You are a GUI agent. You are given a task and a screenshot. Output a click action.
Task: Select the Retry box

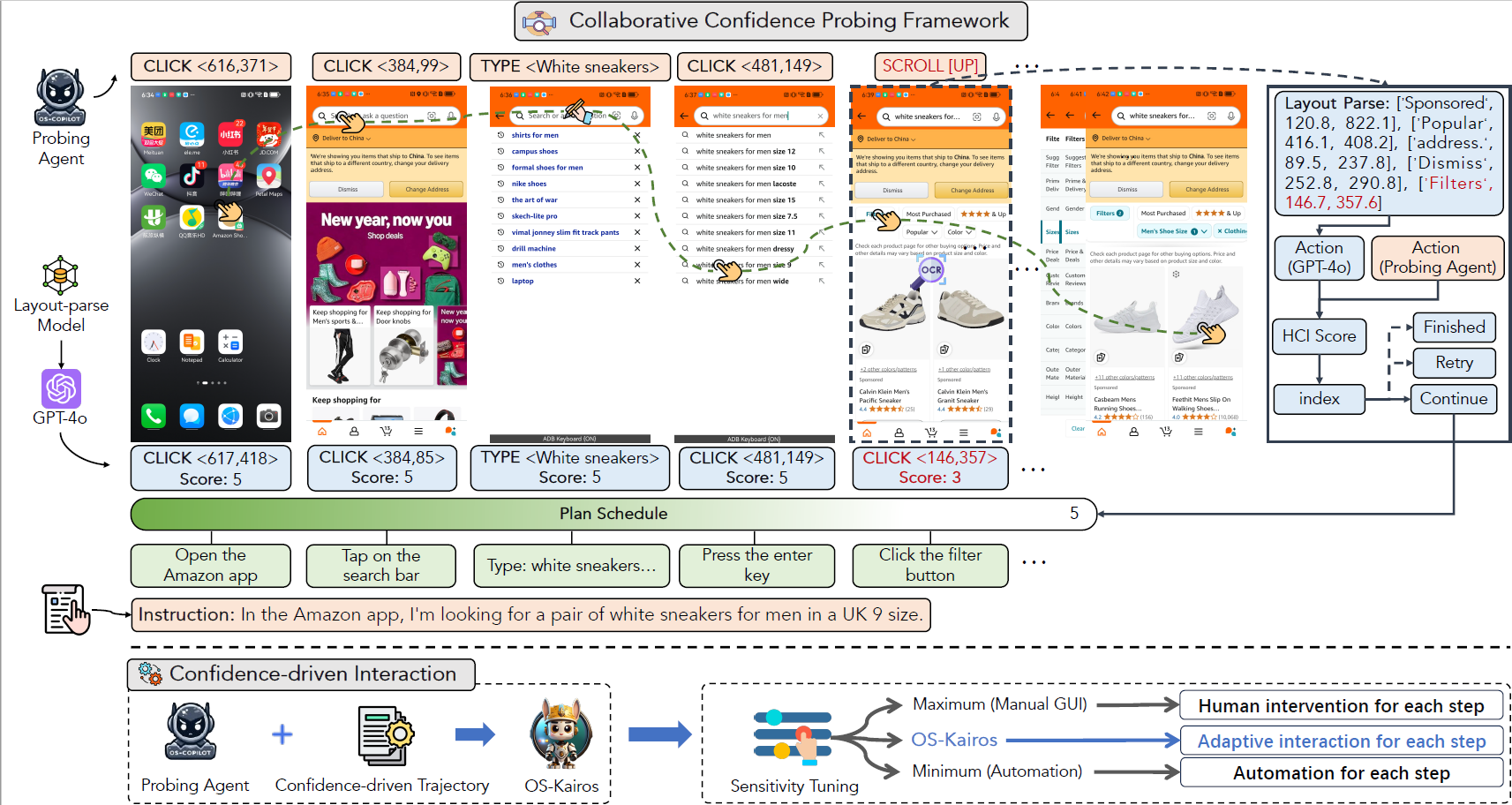pos(1454,363)
